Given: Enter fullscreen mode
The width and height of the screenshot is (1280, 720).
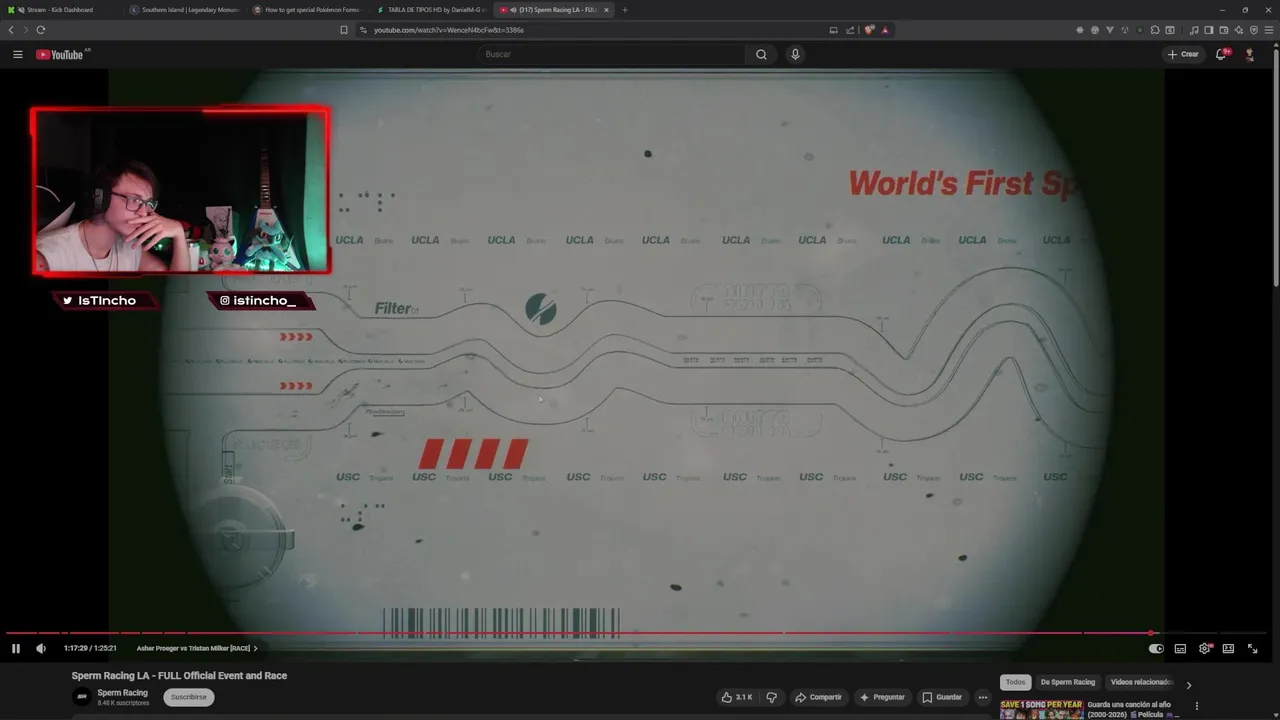Looking at the screenshot, I should click(x=1252, y=648).
